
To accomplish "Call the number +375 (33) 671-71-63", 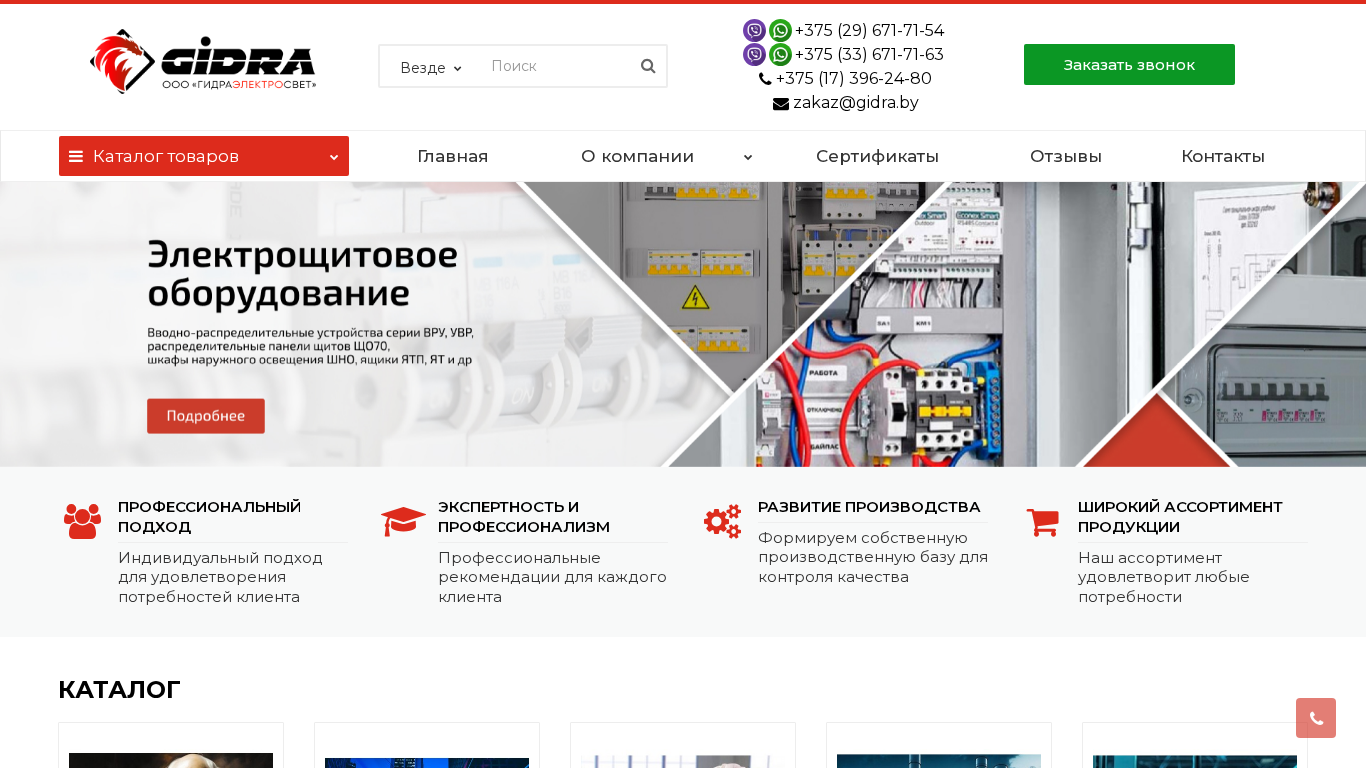I will click(869, 55).
